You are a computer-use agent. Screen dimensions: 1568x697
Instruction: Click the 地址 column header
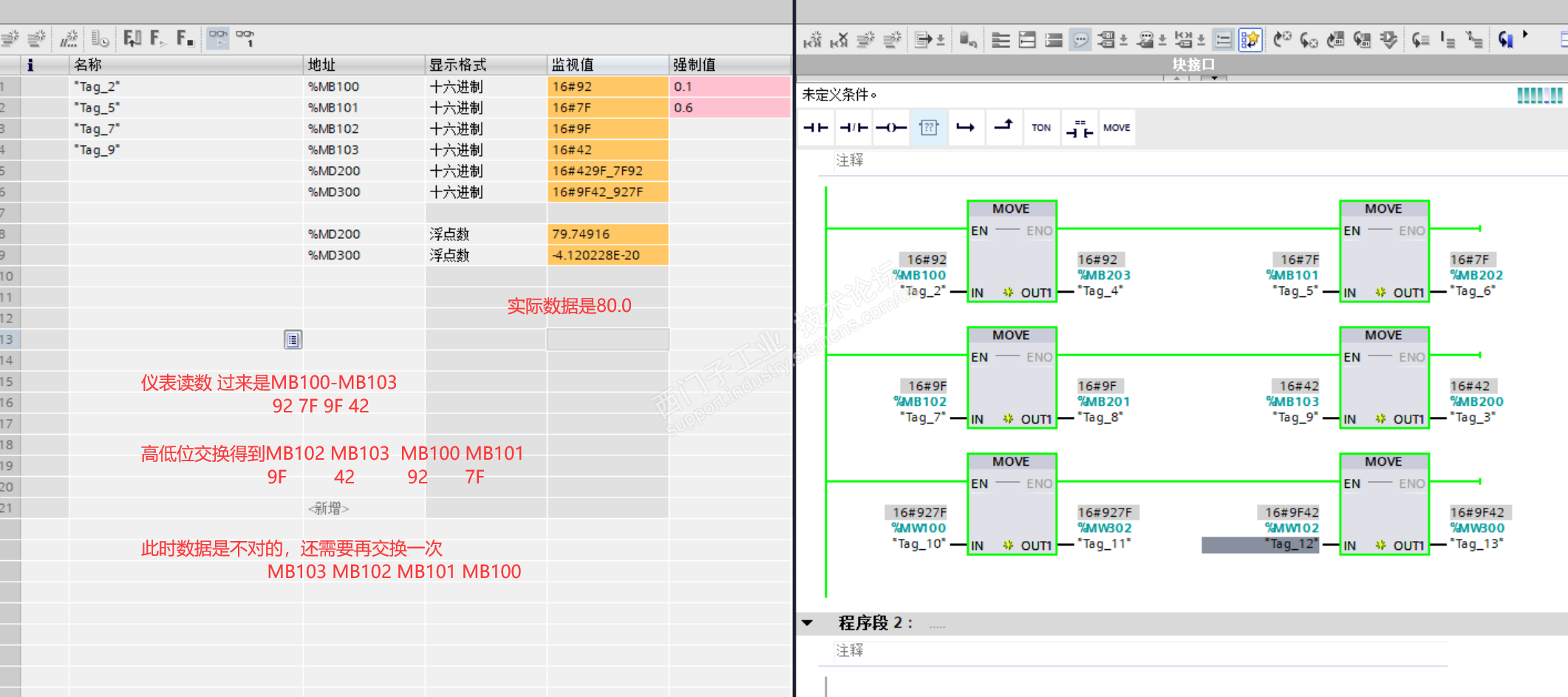click(364, 65)
